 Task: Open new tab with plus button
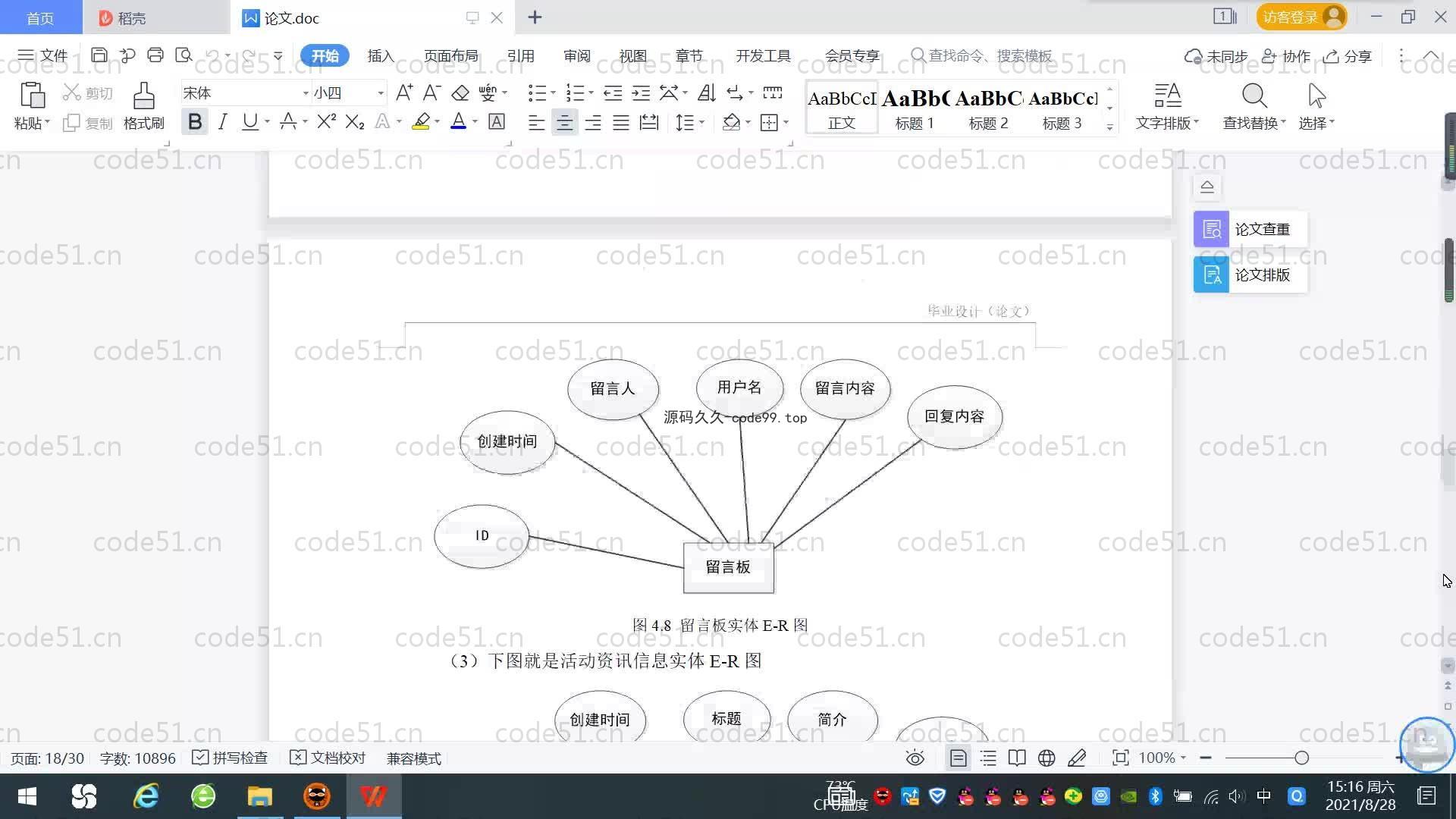[535, 17]
